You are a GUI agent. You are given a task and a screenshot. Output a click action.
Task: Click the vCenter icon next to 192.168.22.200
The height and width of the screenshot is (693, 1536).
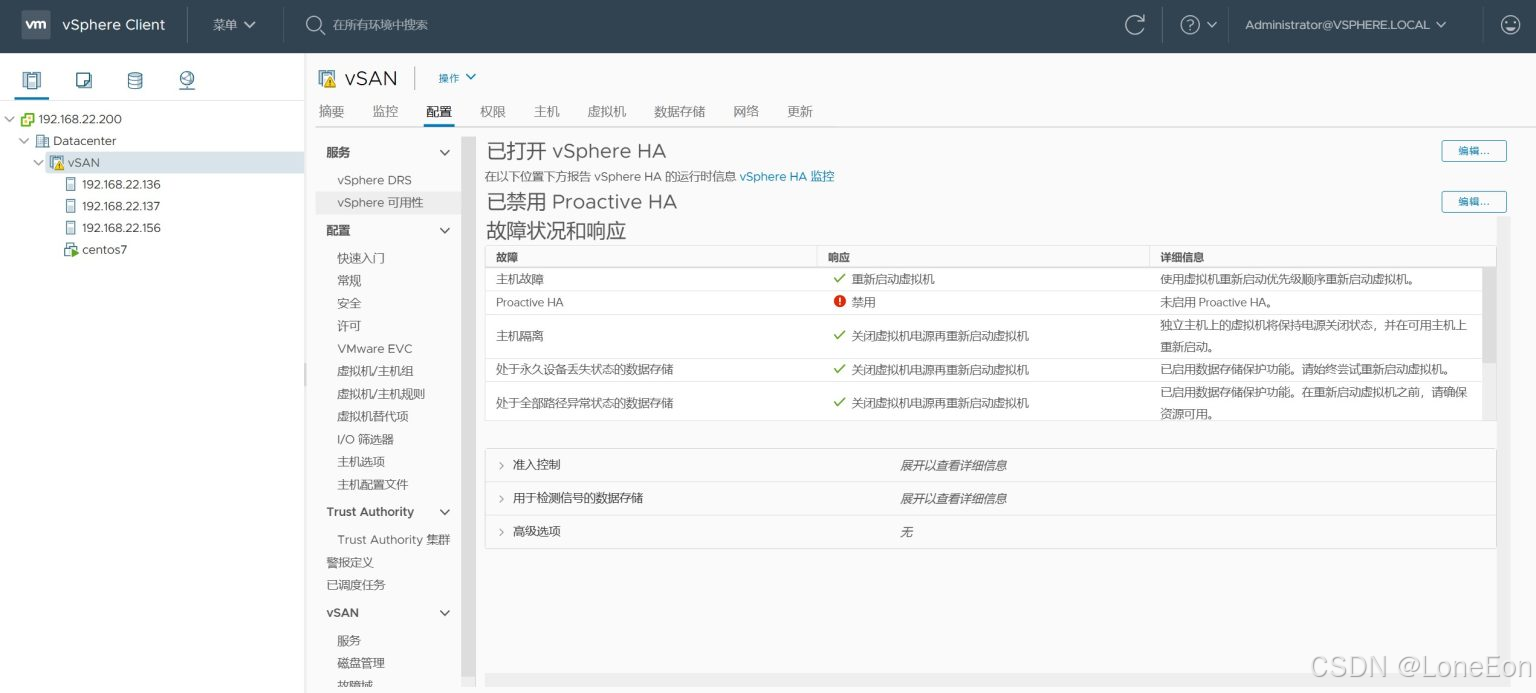pos(27,119)
